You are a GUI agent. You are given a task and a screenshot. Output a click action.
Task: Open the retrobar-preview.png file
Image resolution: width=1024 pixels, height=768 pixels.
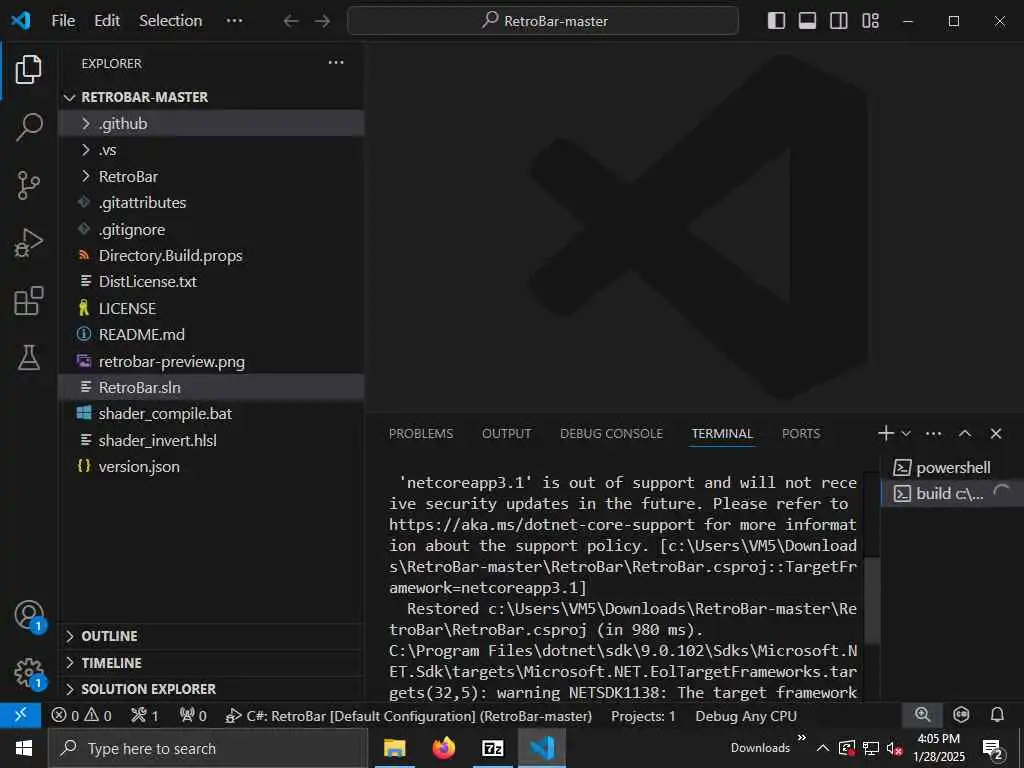211,362
